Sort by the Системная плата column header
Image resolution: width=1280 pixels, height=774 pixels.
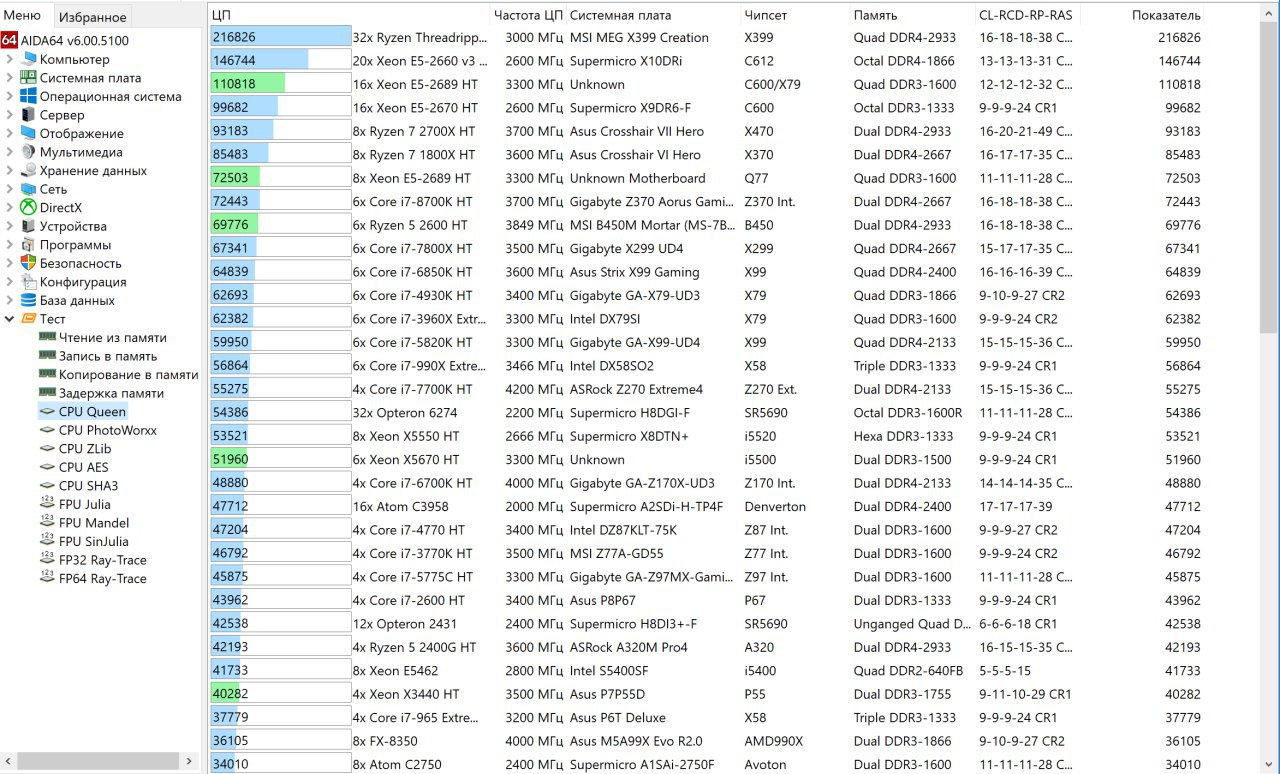(654, 15)
